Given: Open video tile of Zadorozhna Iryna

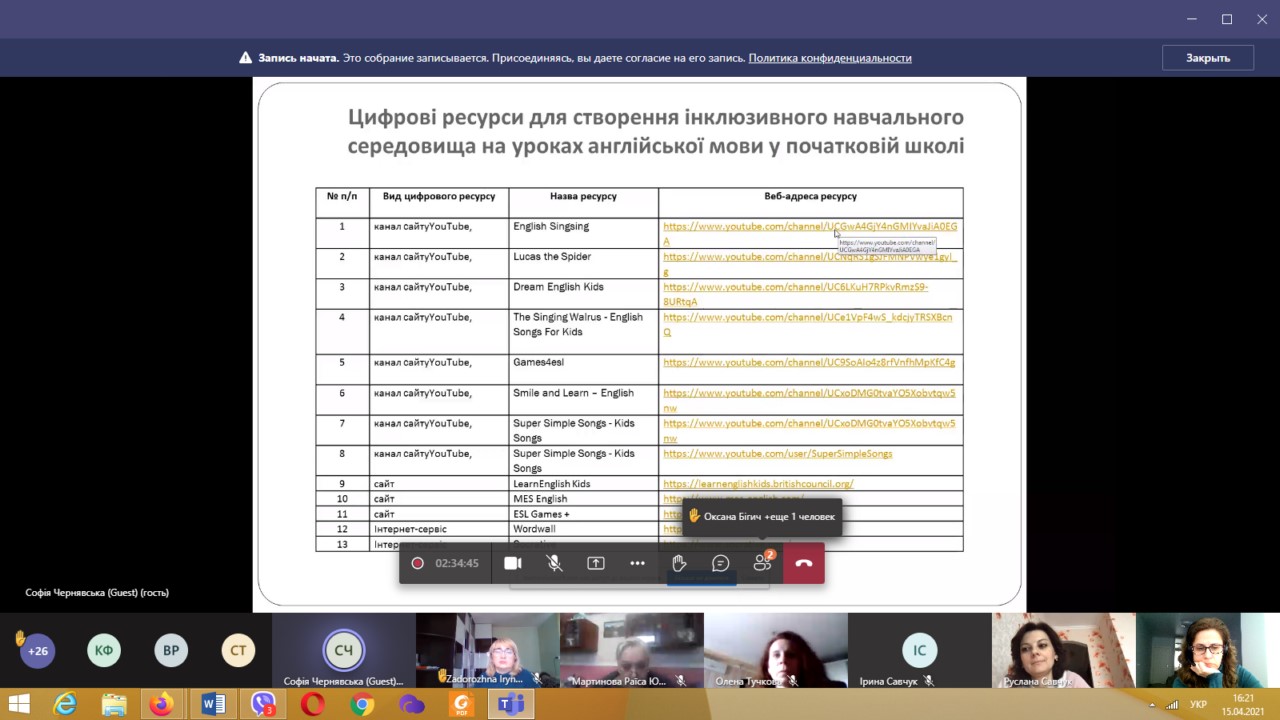Looking at the screenshot, I should coord(487,650).
